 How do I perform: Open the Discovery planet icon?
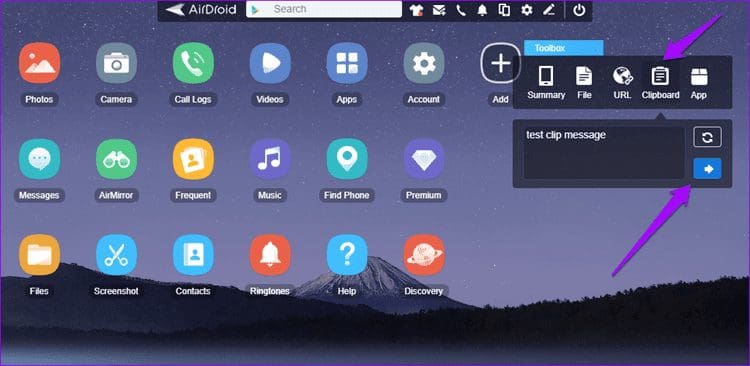point(424,255)
